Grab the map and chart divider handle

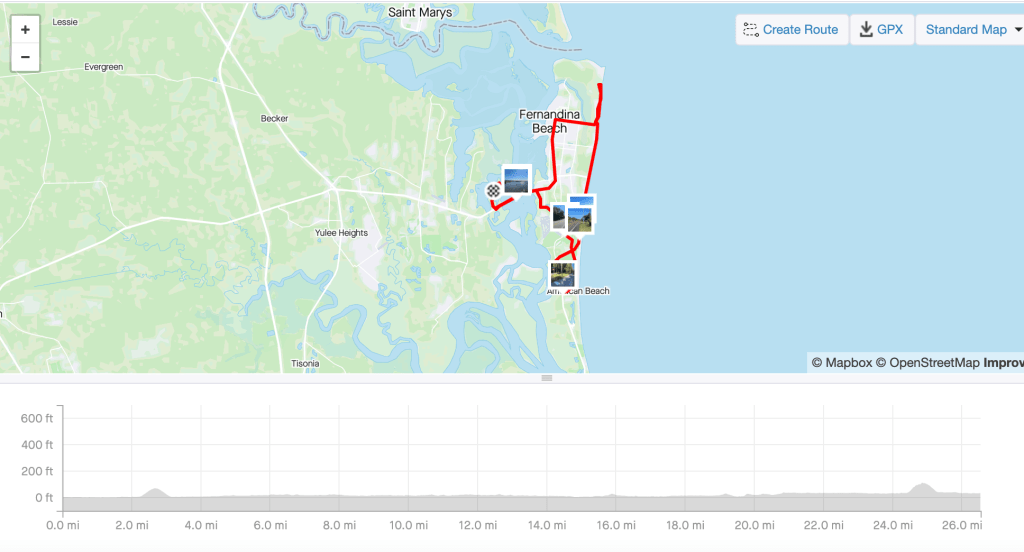tap(547, 378)
